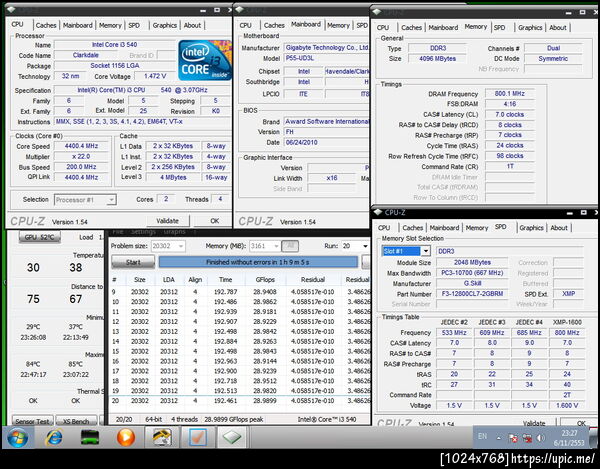Open the Graphics tab in the CPU window
The height and width of the screenshot is (469, 600).
(165, 25)
